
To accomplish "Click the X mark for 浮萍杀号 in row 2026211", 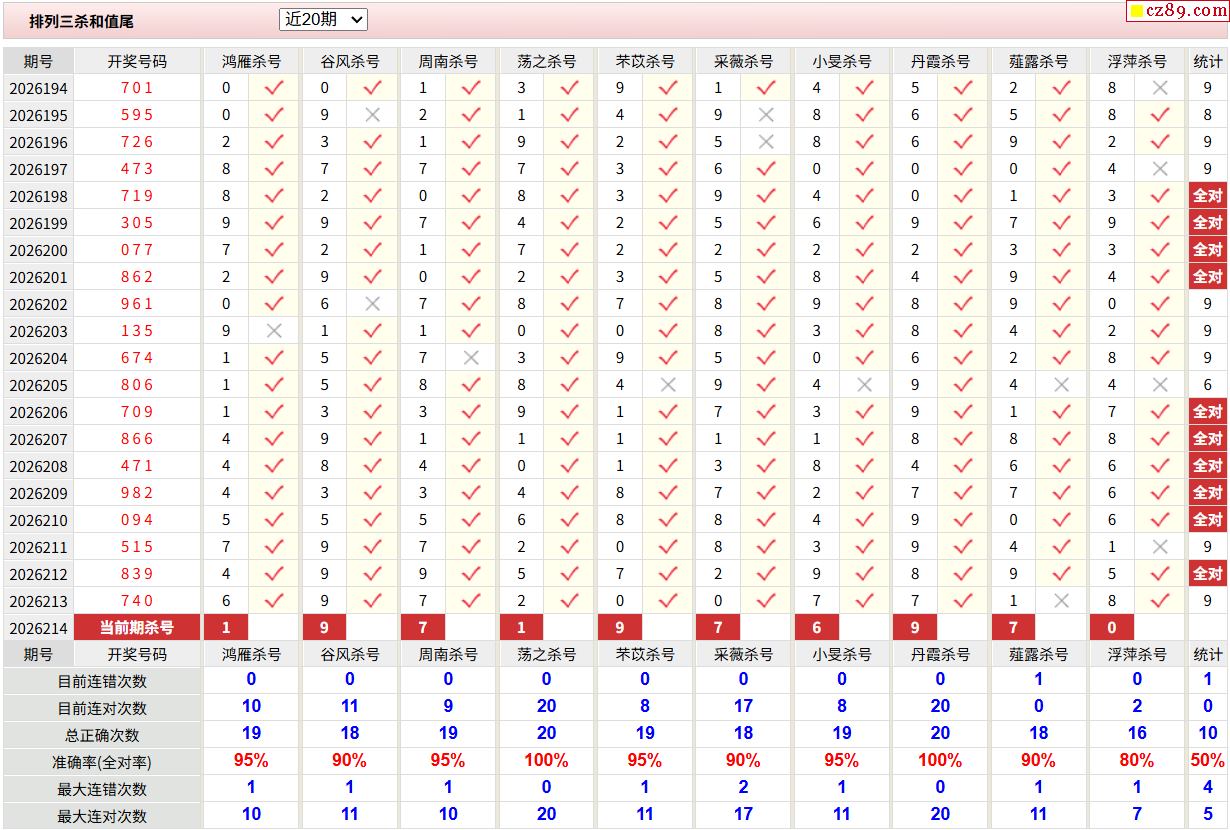I will click(x=1160, y=547).
